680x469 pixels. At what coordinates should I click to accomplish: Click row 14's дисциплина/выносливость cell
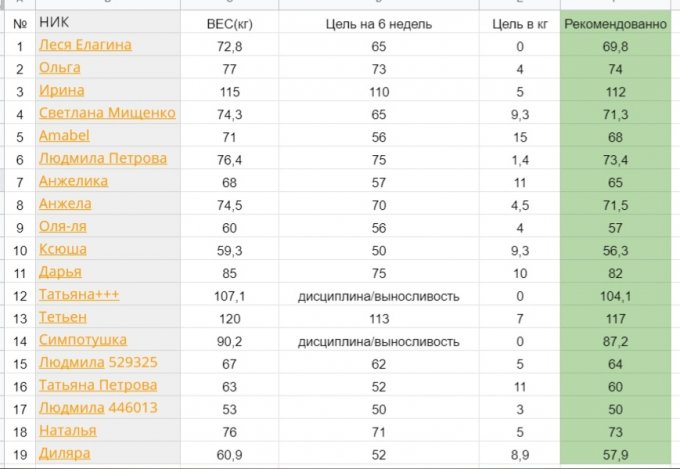click(379, 340)
